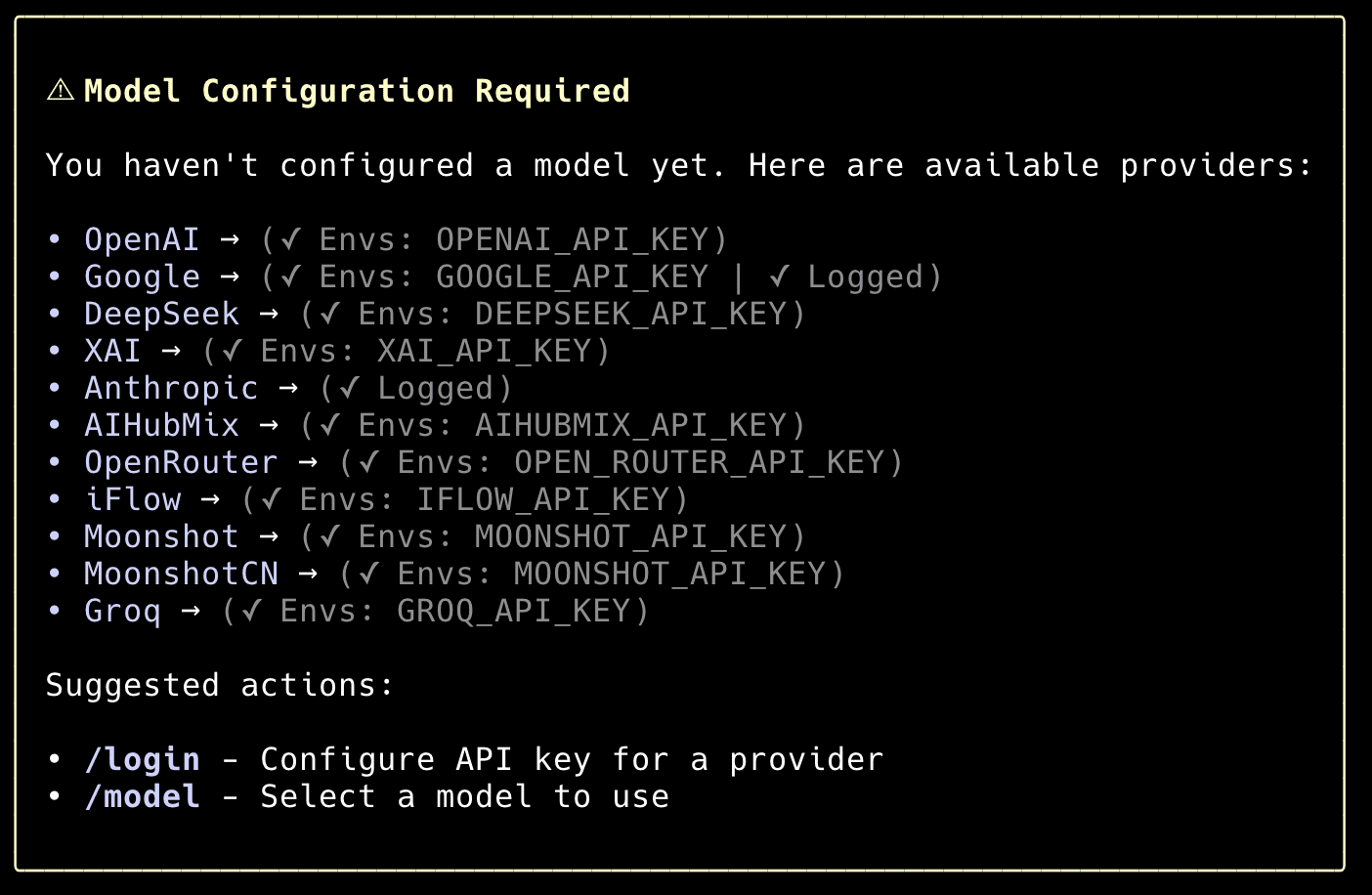Viewport: 1372px width, 895px height.
Task: Click the Groq provider name
Action: click(x=122, y=611)
